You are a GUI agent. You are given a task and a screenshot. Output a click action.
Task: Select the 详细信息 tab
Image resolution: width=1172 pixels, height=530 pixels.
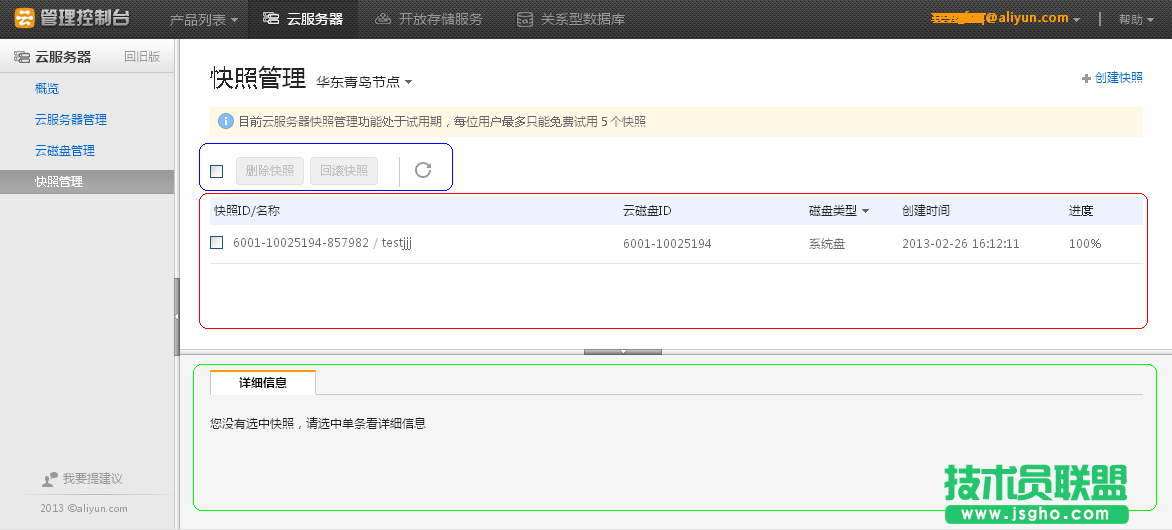[263, 382]
